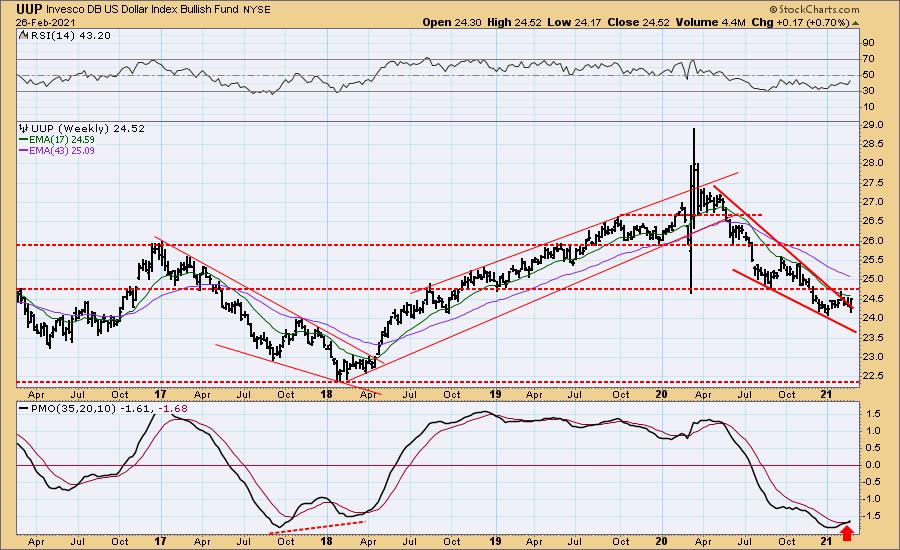Click the EMA(17) 24.59 legend text
The image size is (900, 550).
point(62,140)
